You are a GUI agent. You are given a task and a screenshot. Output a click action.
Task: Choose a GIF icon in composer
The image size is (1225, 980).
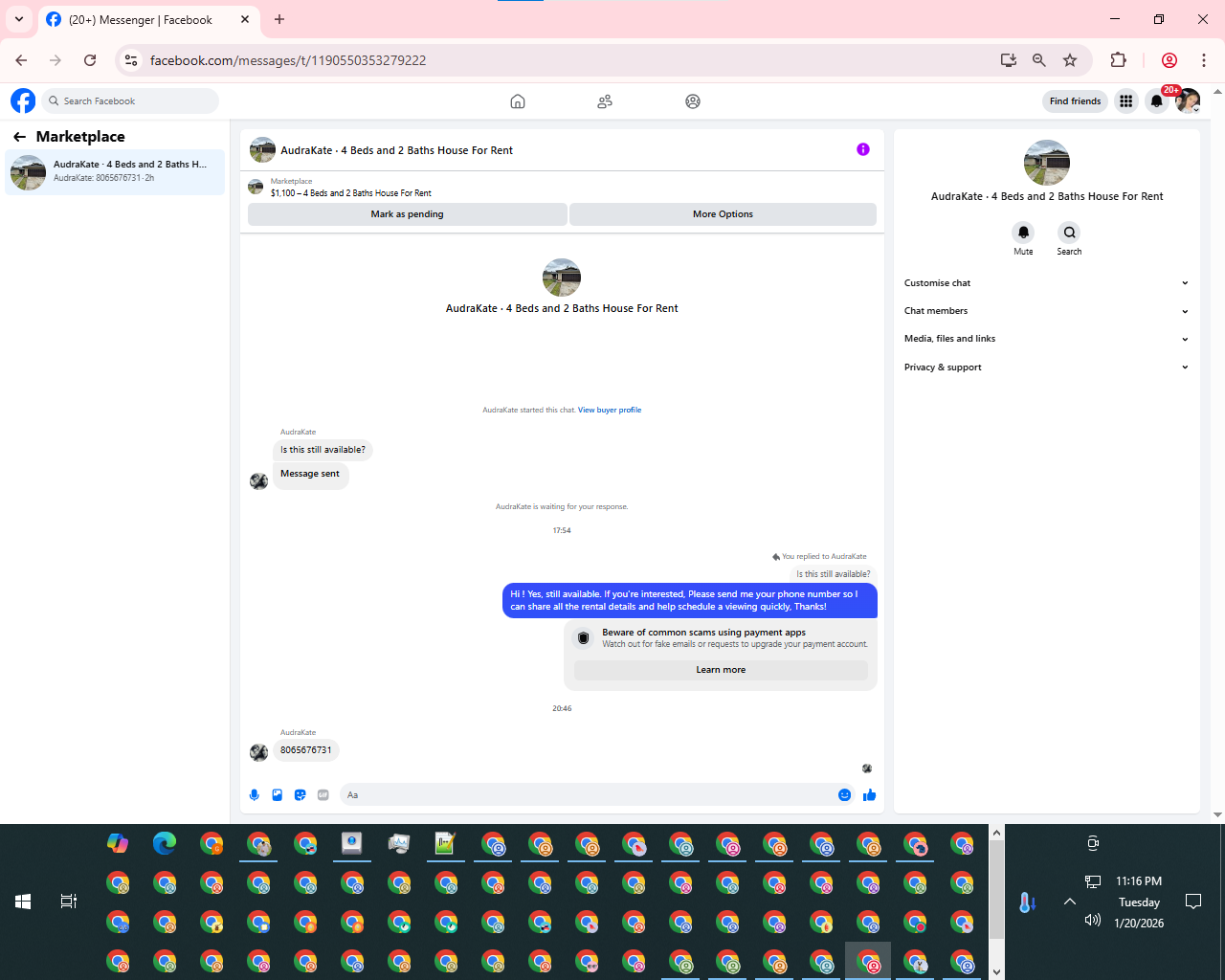pyautogui.click(x=323, y=795)
